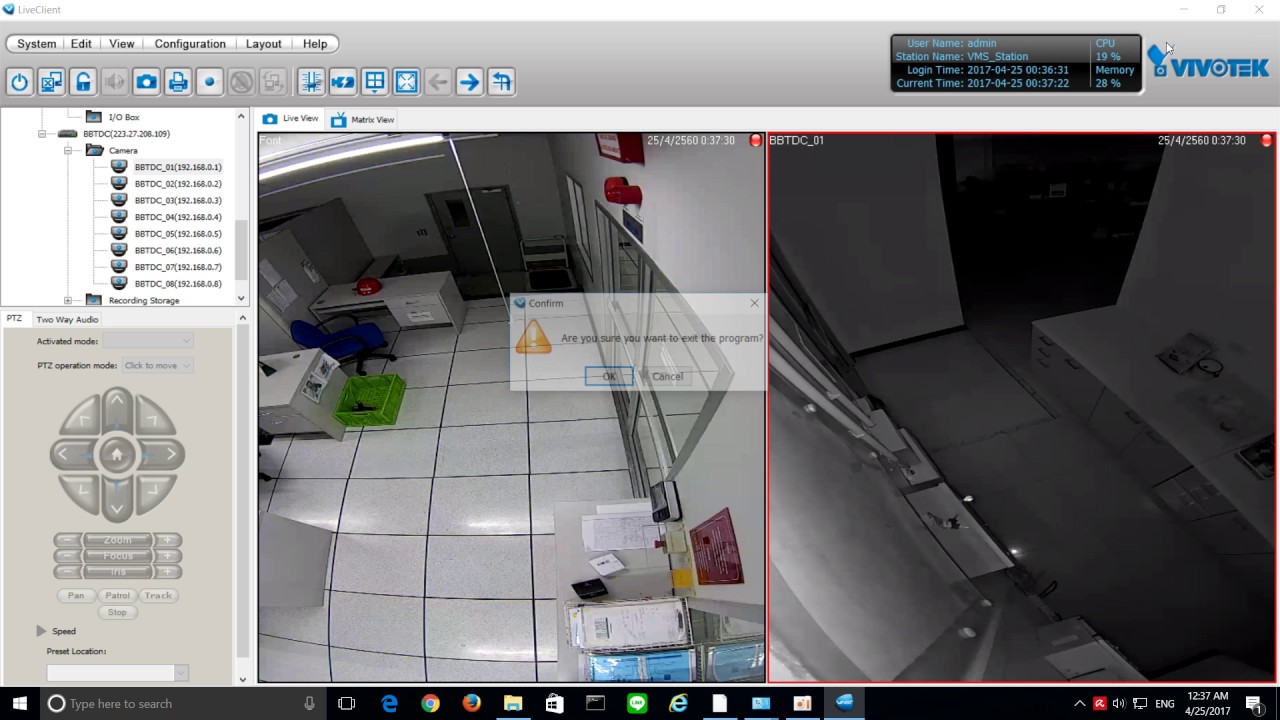Open the View menu
Screen dimensions: 1280x720
(122, 44)
